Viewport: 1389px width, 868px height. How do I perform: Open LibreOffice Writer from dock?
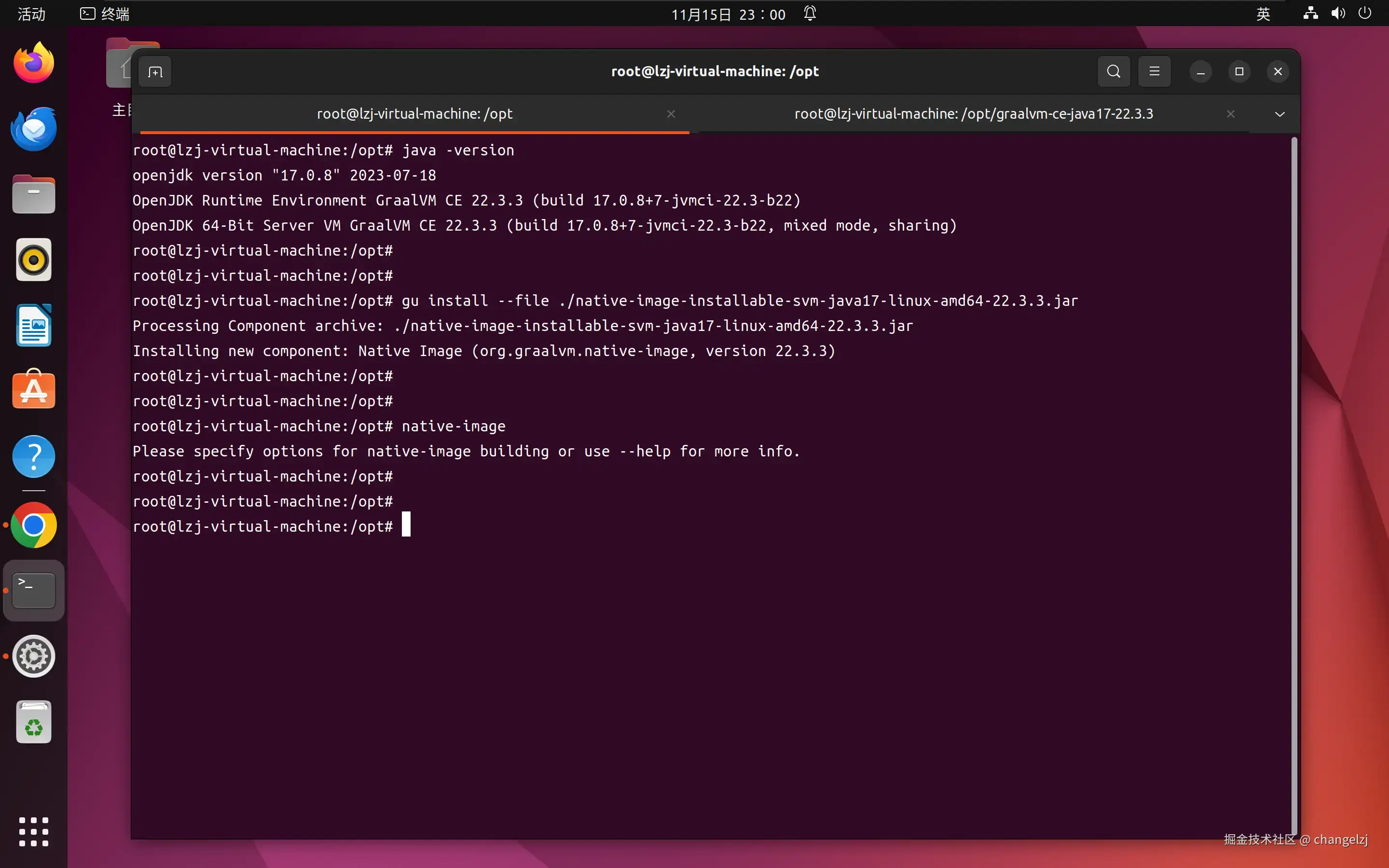(x=34, y=326)
